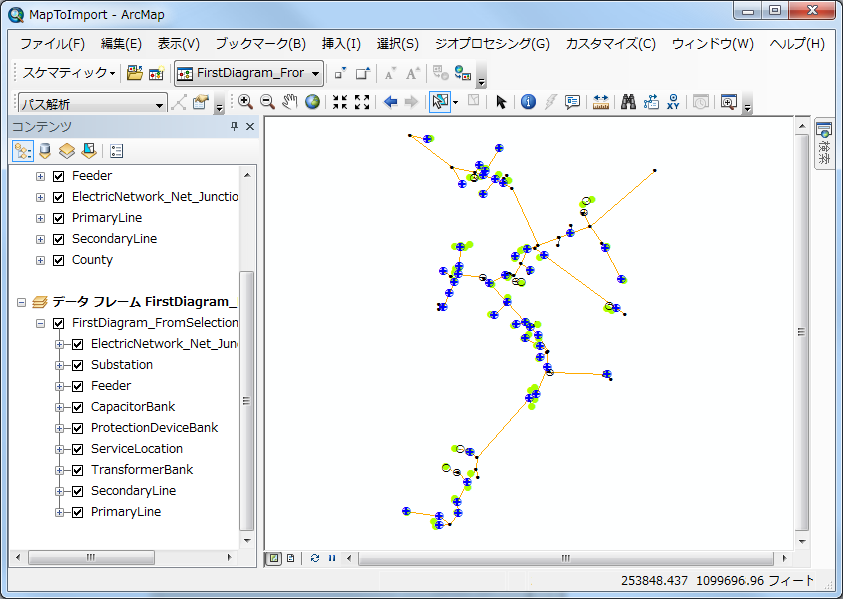Go back to previous extent arrow
The image size is (843, 599).
tap(390, 102)
